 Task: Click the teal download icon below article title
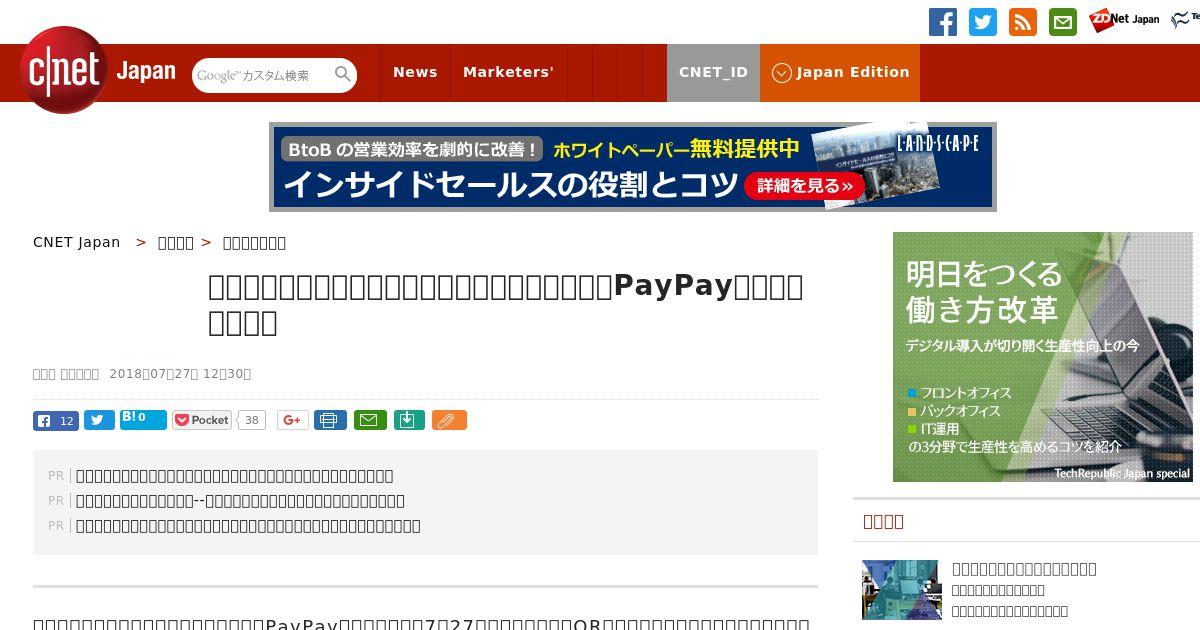pyautogui.click(x=408, y=421)
